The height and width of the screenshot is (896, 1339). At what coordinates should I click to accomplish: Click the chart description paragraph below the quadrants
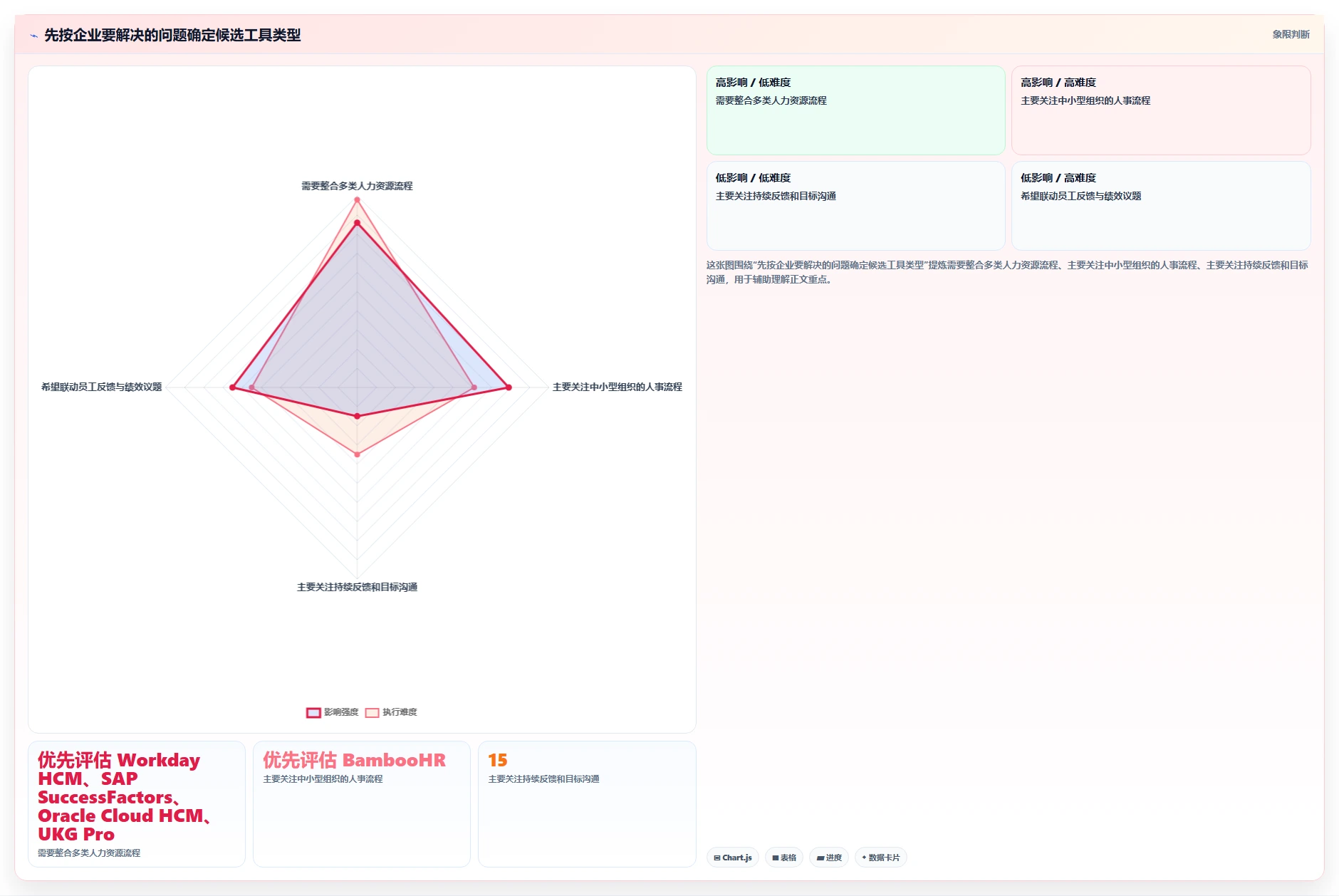click(1008, 272)
